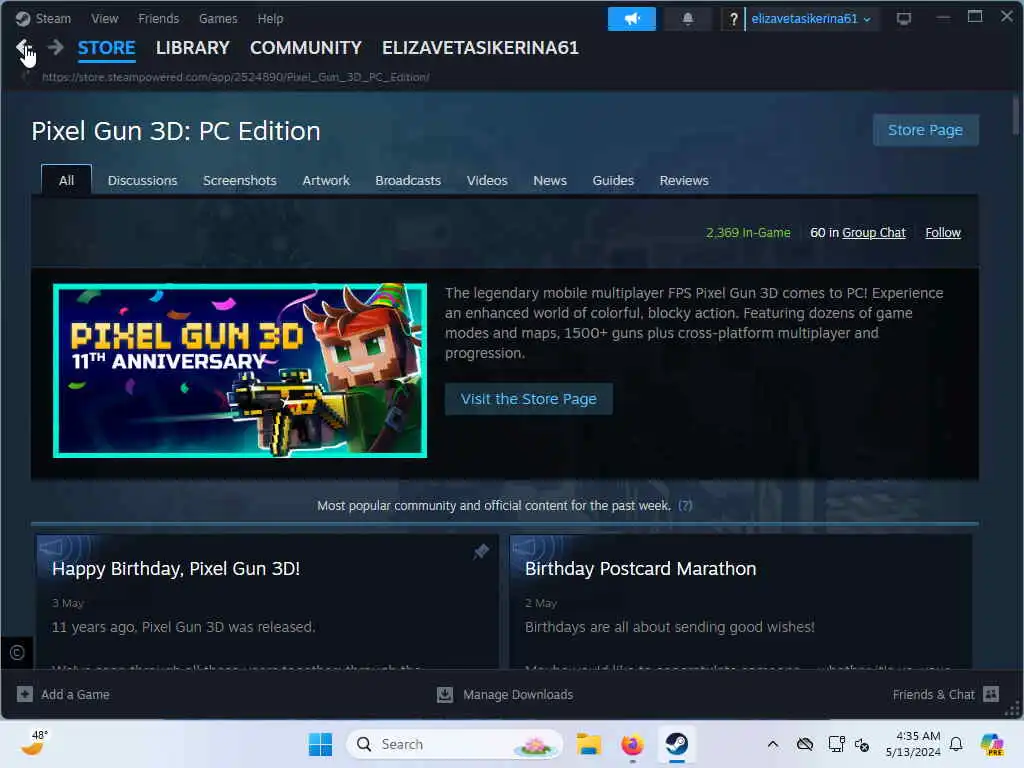The image size is (1024, 768).
Task: Click the (?) help link for popular content
Action: [x=685, y=505]
